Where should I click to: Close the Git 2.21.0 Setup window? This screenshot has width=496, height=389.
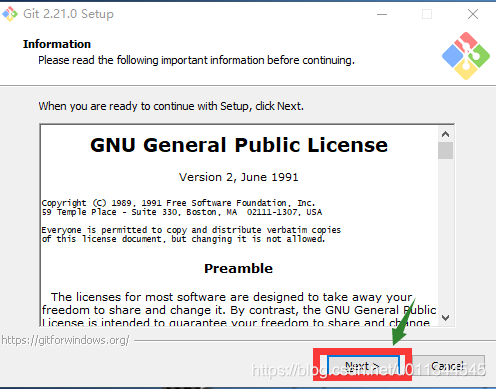pyautogui.click(x=473, y=14)
